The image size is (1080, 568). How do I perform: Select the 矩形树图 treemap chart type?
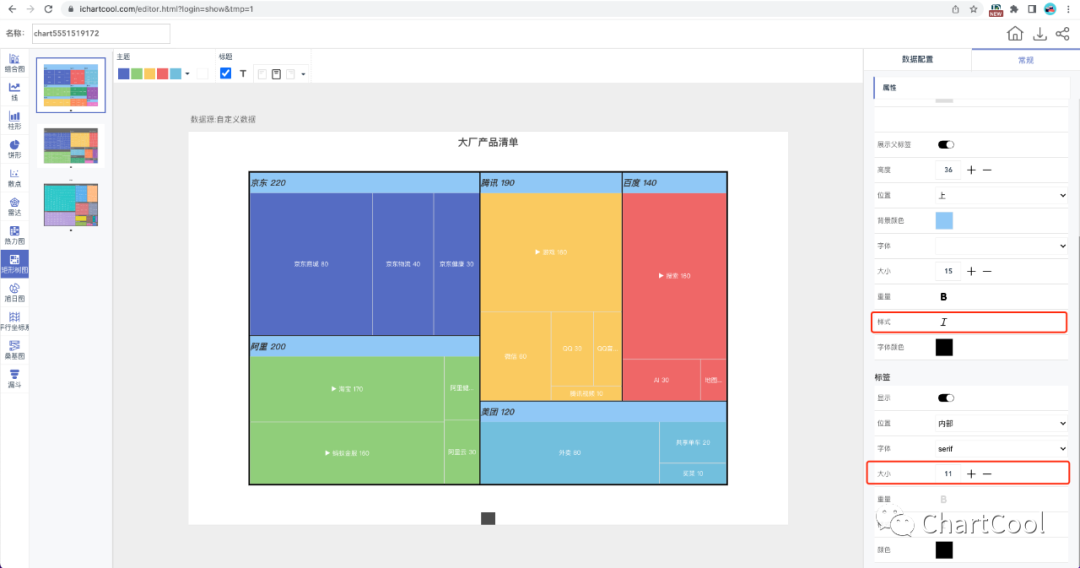14,264
